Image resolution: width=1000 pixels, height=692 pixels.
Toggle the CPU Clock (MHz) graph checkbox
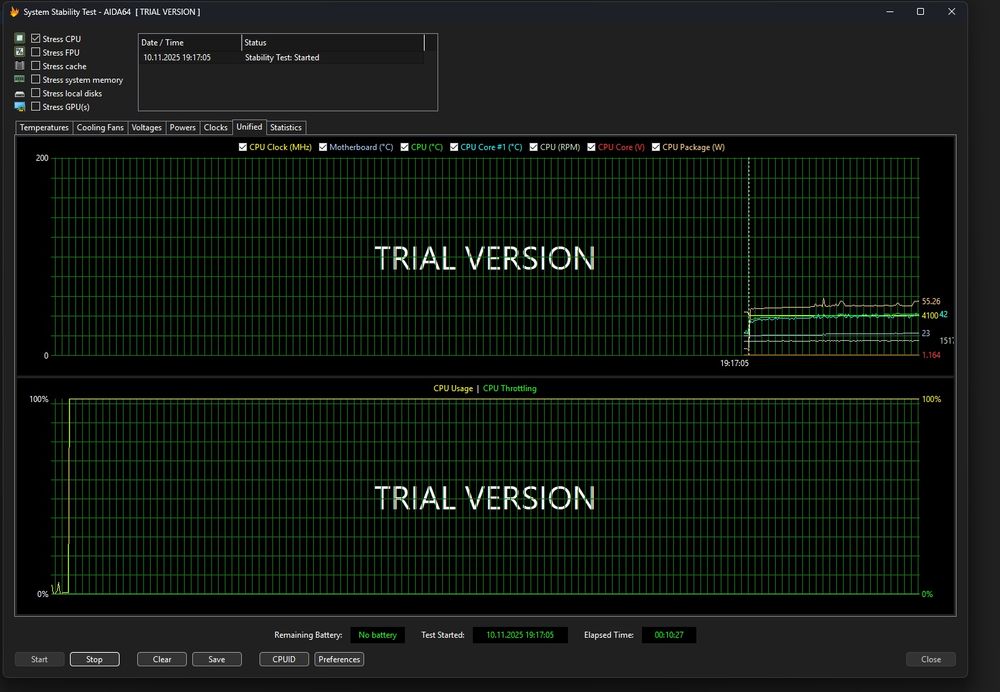243,147
